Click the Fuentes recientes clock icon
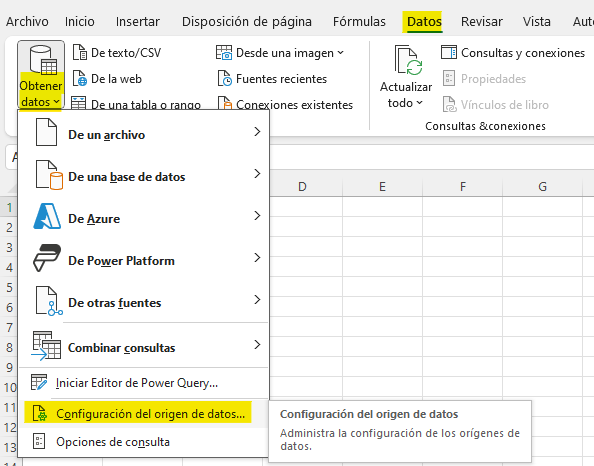594x466 pixels. point(225,78)
